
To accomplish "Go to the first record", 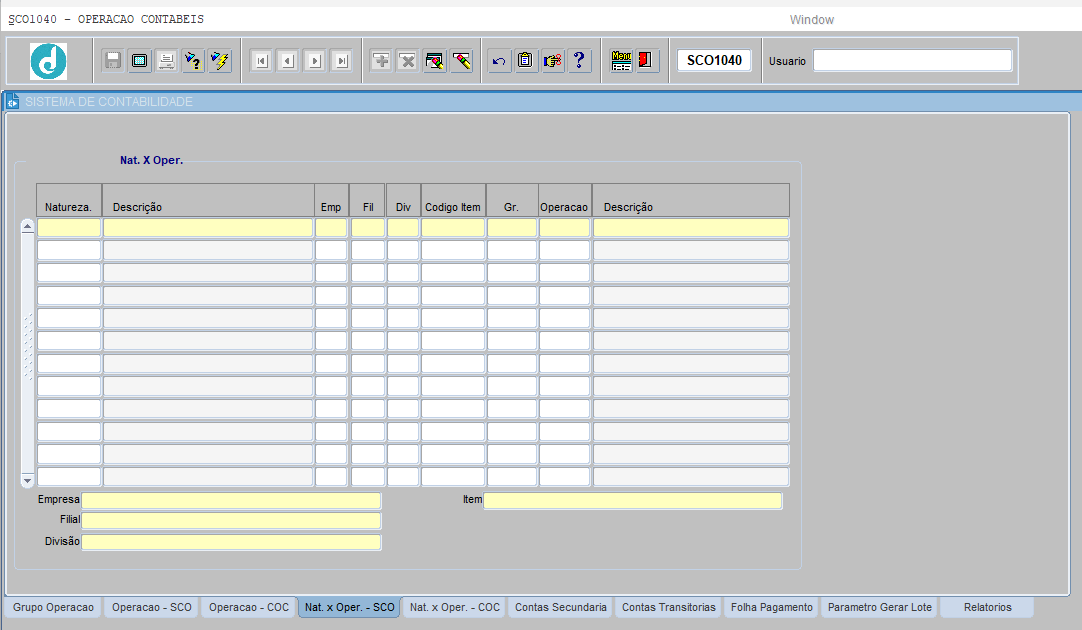I will (x=261, y=61).
